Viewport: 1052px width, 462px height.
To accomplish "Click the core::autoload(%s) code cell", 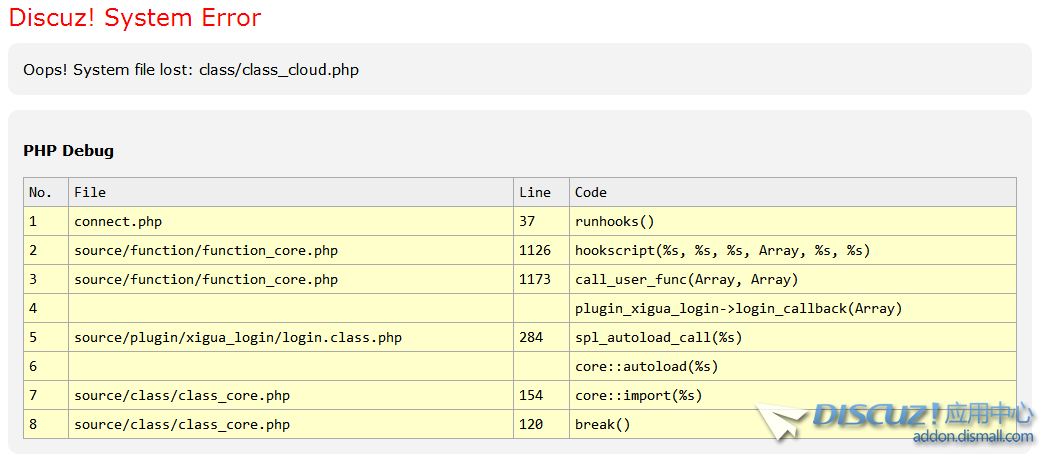I will tap(646, 366).
